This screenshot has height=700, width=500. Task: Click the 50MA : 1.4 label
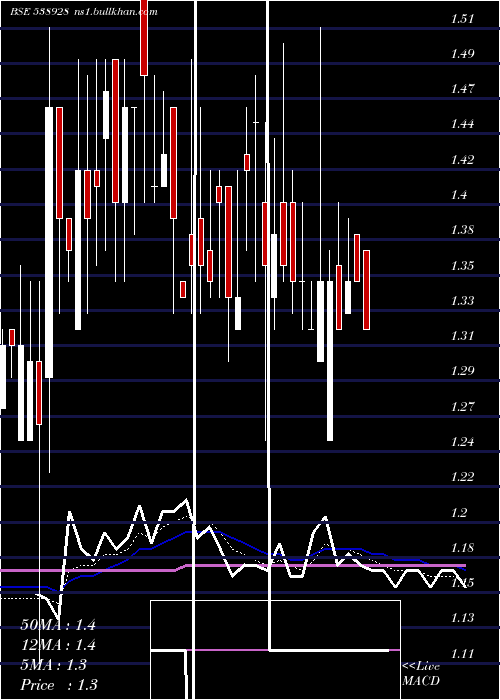58,625
